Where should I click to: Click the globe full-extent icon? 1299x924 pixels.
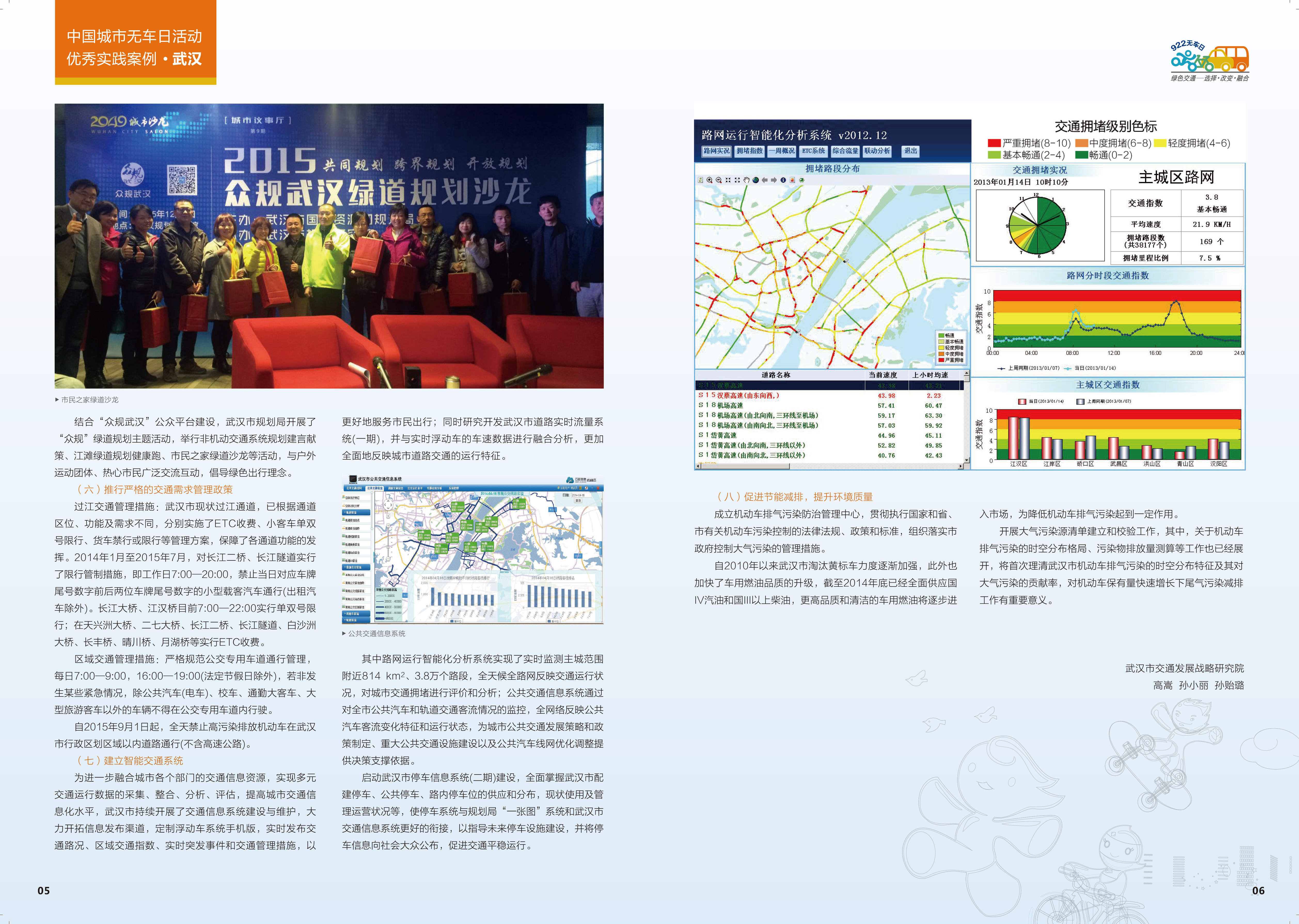756,180
